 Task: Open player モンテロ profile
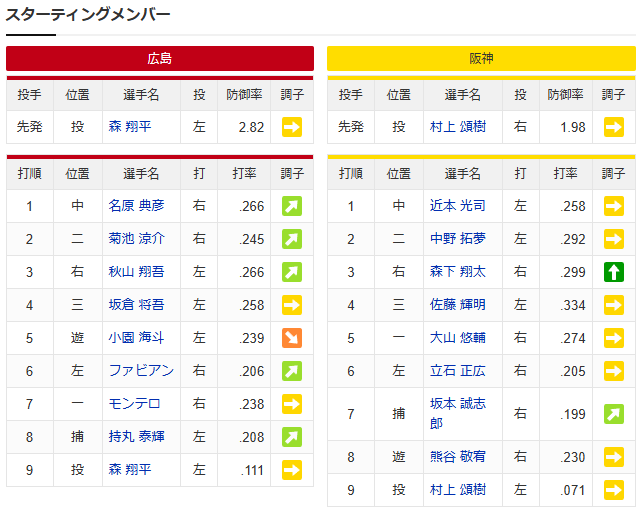[x=134, y=404]
